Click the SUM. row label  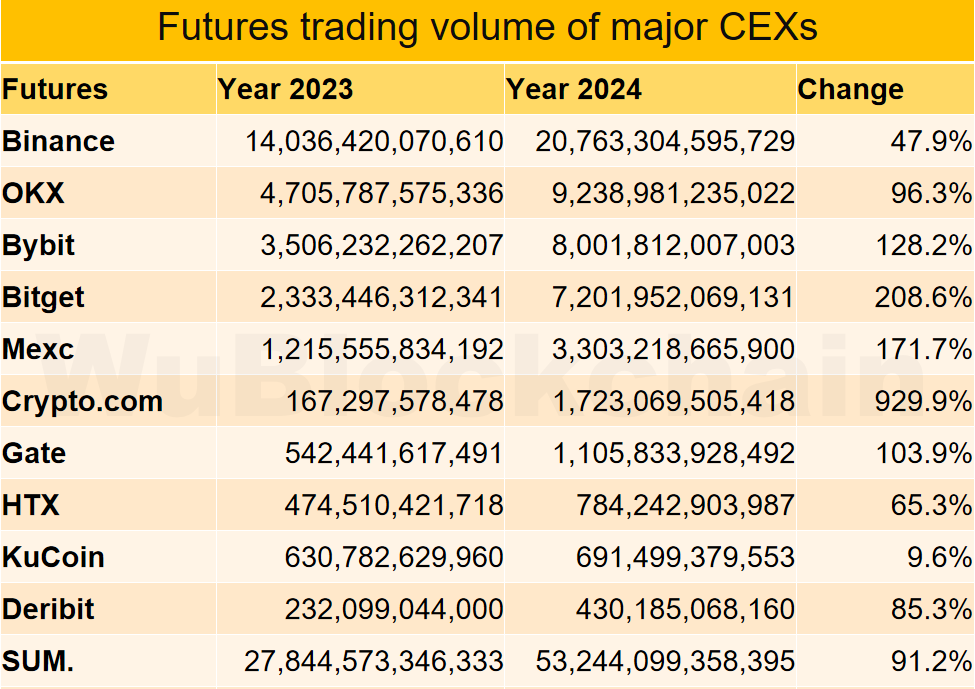point(38,661)
